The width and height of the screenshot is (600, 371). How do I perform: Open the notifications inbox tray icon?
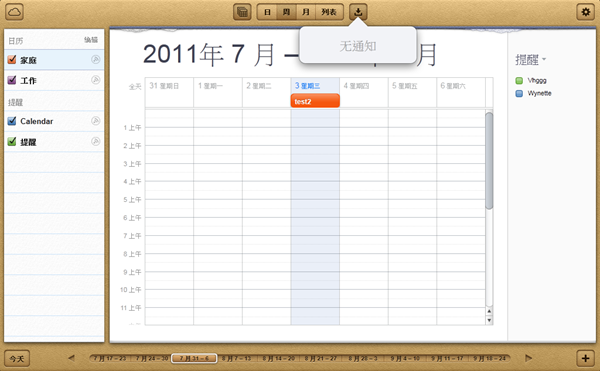358,12
